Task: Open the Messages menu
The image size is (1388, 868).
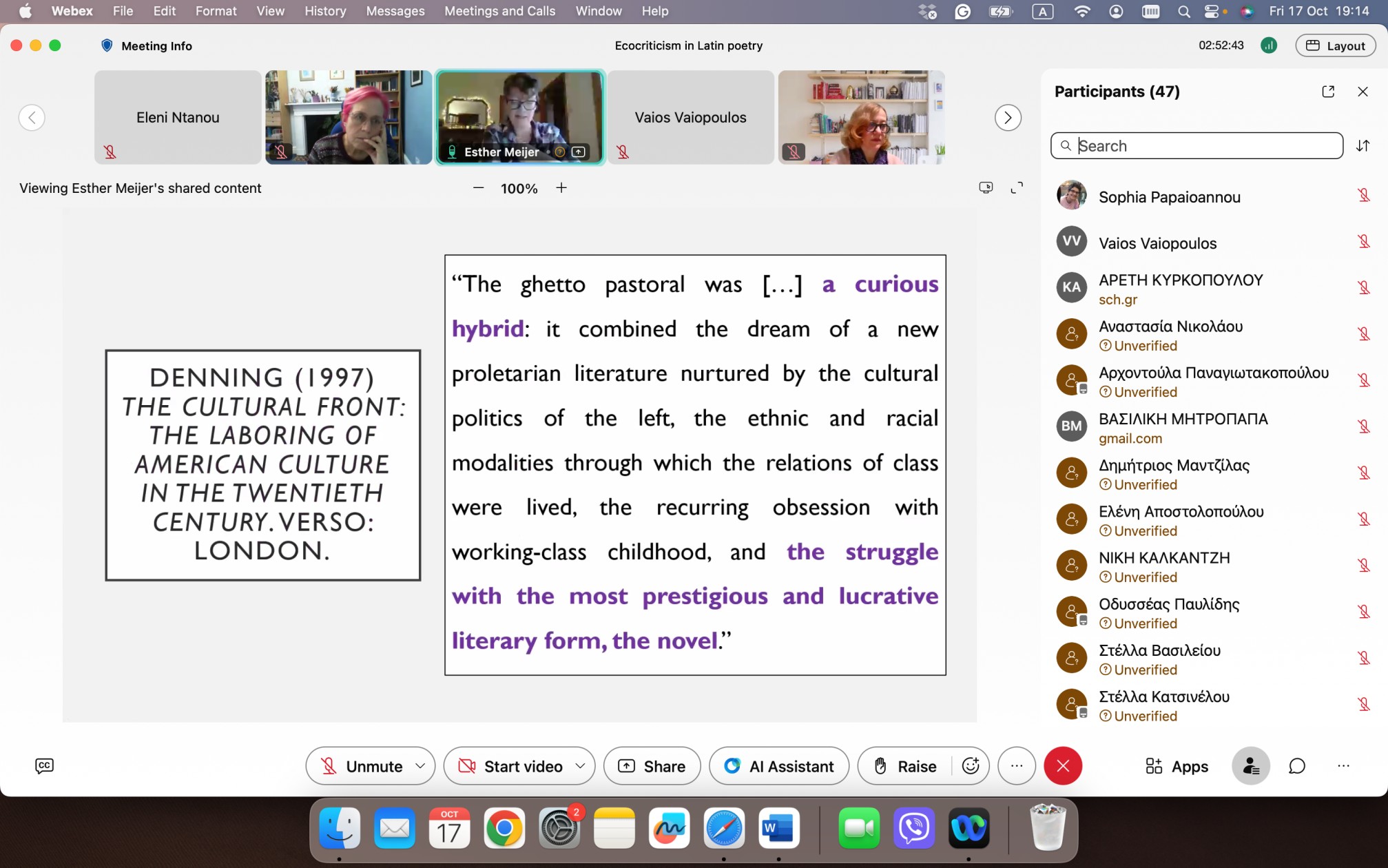Action: (395, 11)
